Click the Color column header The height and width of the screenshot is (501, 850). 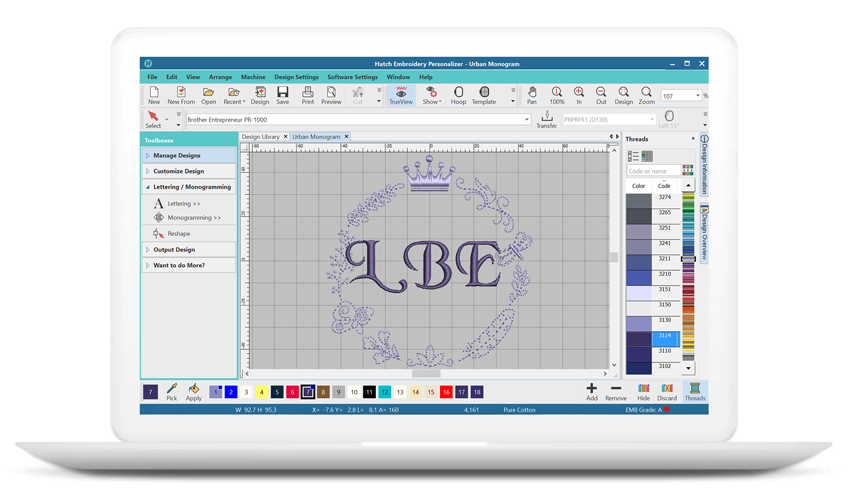click(x=639, y=185)
